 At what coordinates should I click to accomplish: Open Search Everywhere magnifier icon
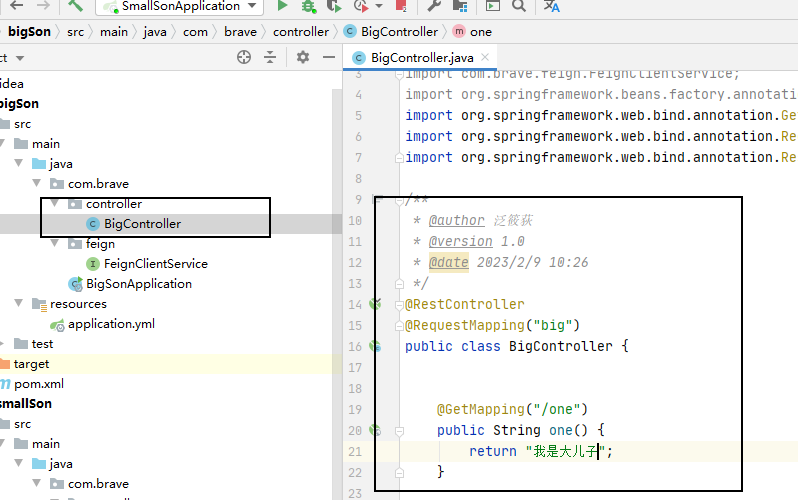(519, 6)
